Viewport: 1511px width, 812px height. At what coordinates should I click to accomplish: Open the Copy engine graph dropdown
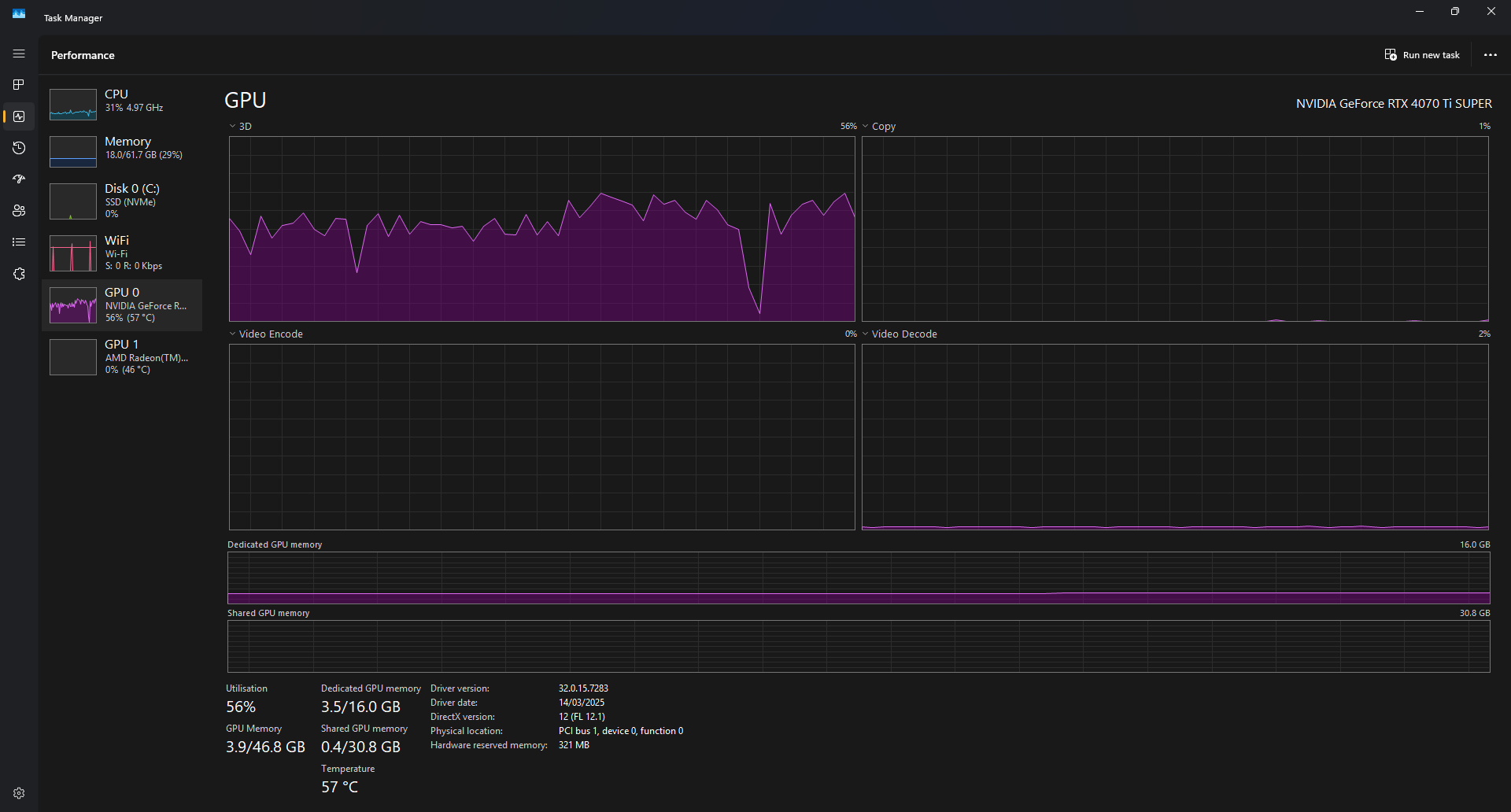tap(879, 127)
